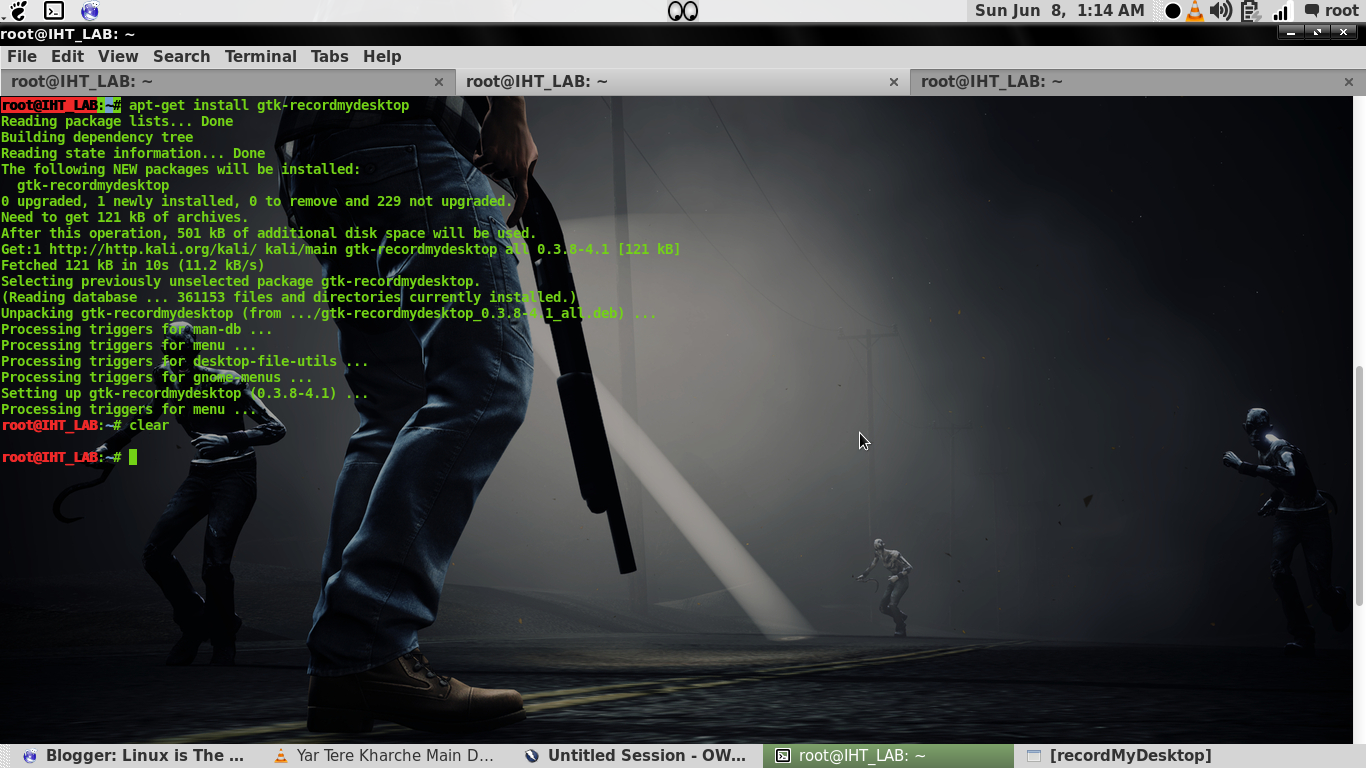1366x768 pixels.
Task: Click 'Setting up gtk-recordmydesktop (0.3.8-4.1)' line
Action: click(185, 393)
